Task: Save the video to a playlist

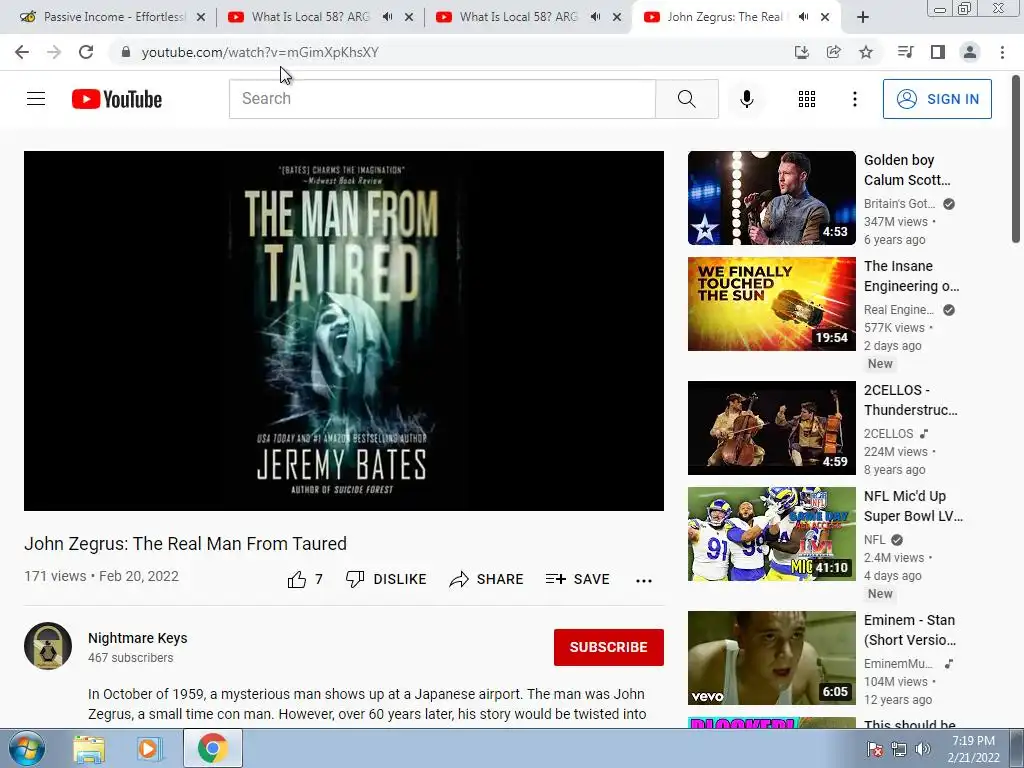Action: (x=577, y=579)
